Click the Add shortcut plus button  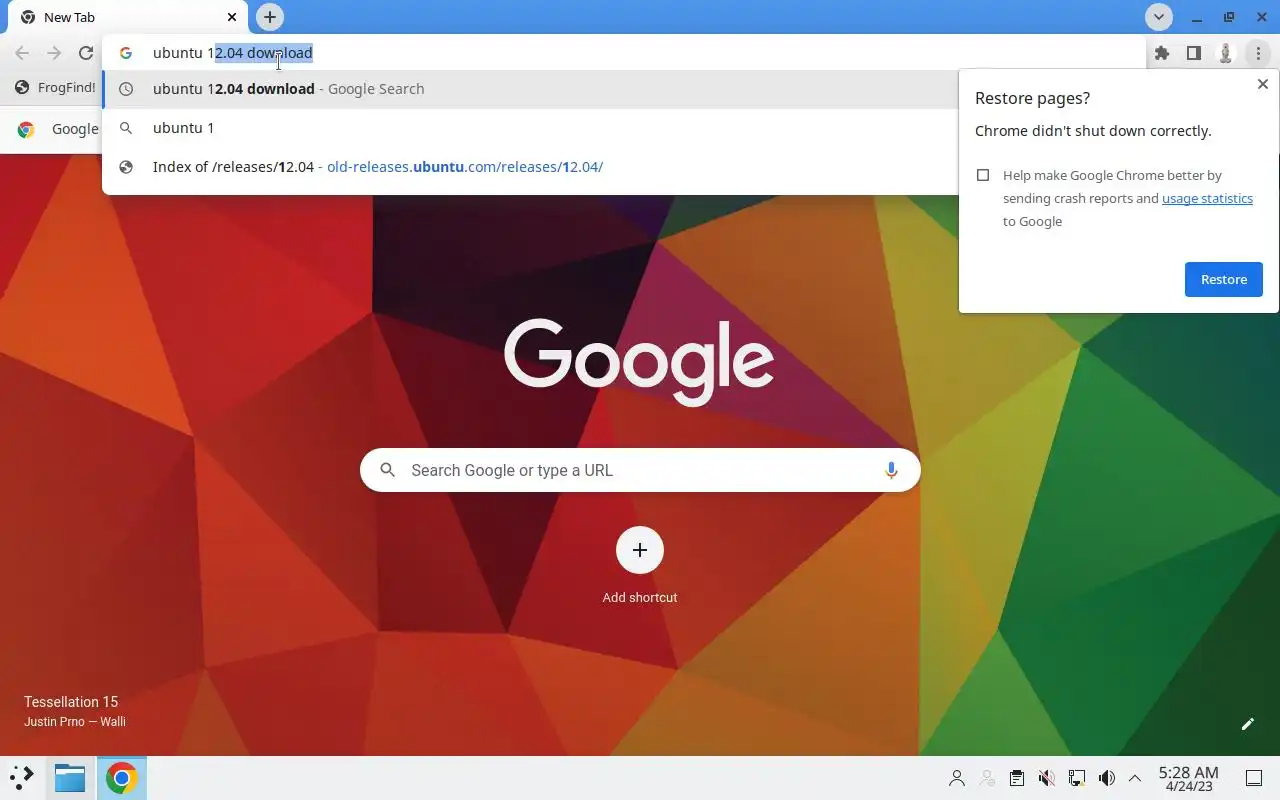click(x=640, y=550)
